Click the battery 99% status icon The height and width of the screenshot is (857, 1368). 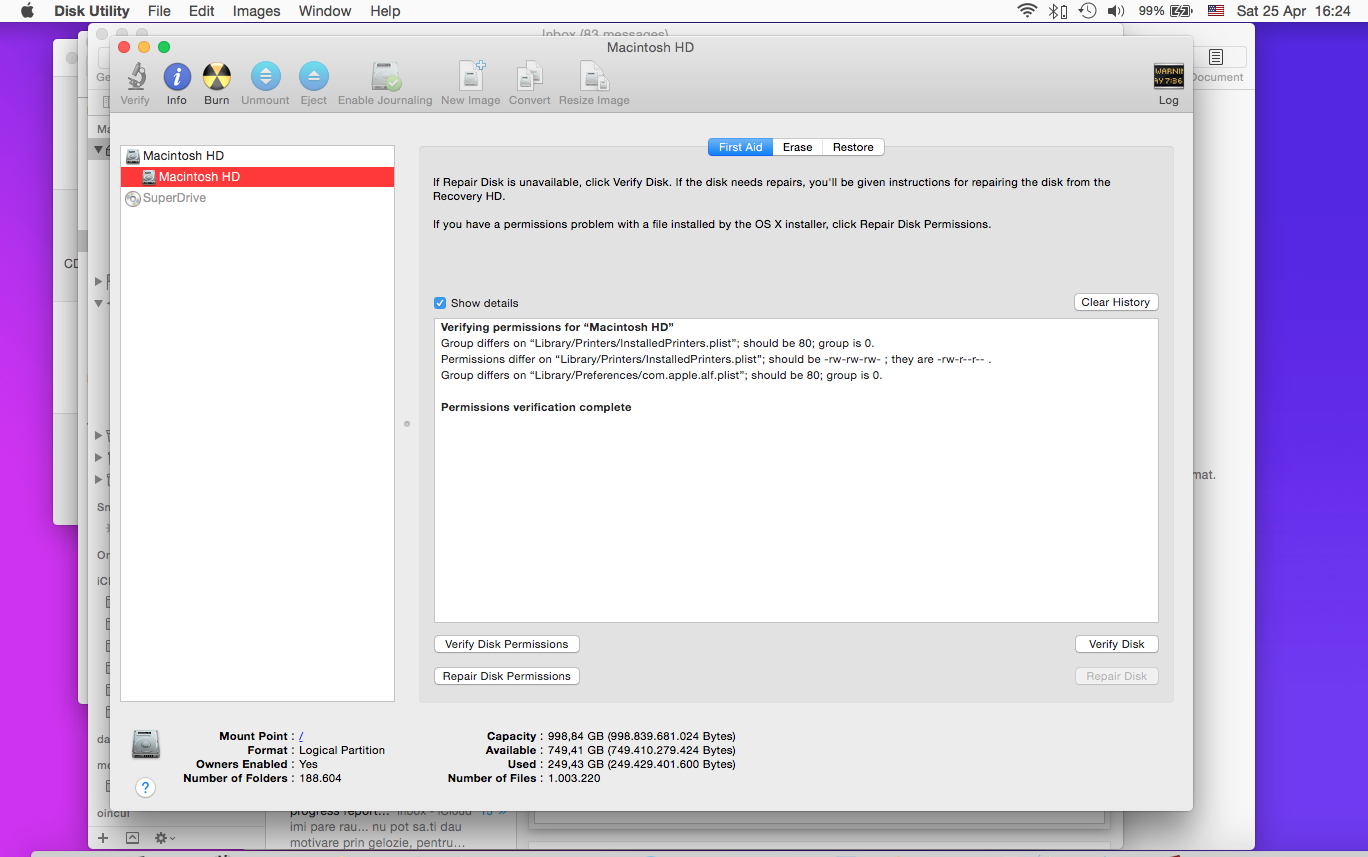(x=1165, y=11)
